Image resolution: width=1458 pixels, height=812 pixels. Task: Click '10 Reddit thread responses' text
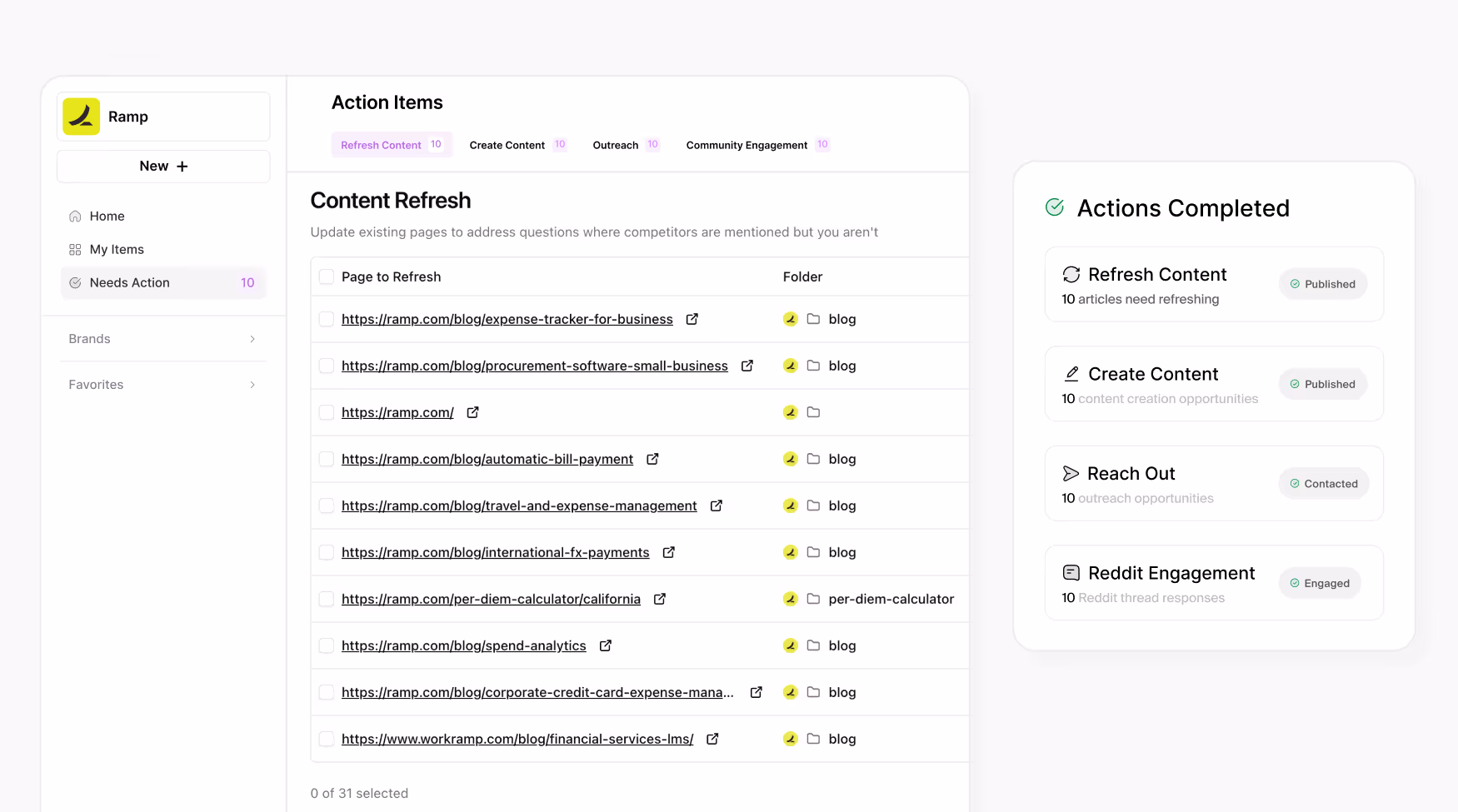tap(1143, 598)
